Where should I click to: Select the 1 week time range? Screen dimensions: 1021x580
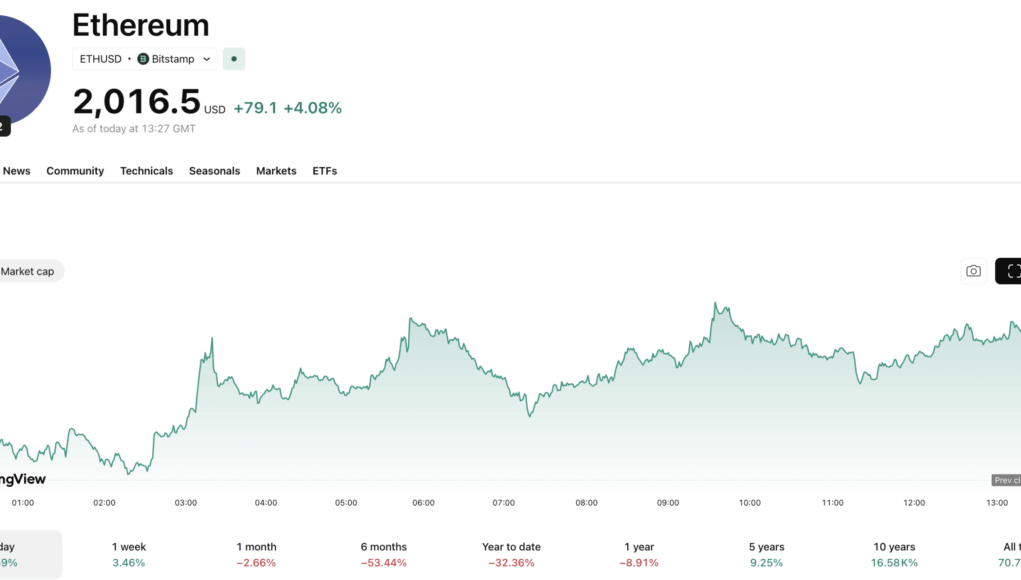pyautogui.click(x=129, y=554)
